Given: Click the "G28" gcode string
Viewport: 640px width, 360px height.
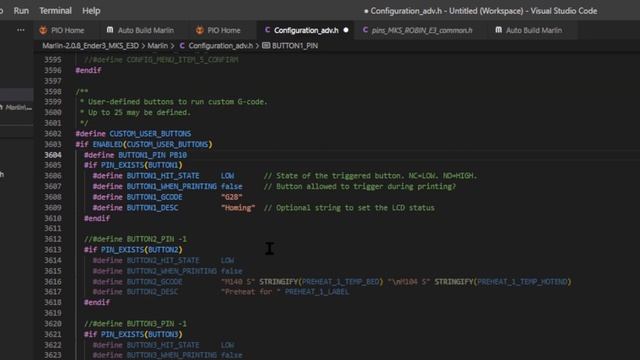Looking at the screenshot, I should click(231, 197).
